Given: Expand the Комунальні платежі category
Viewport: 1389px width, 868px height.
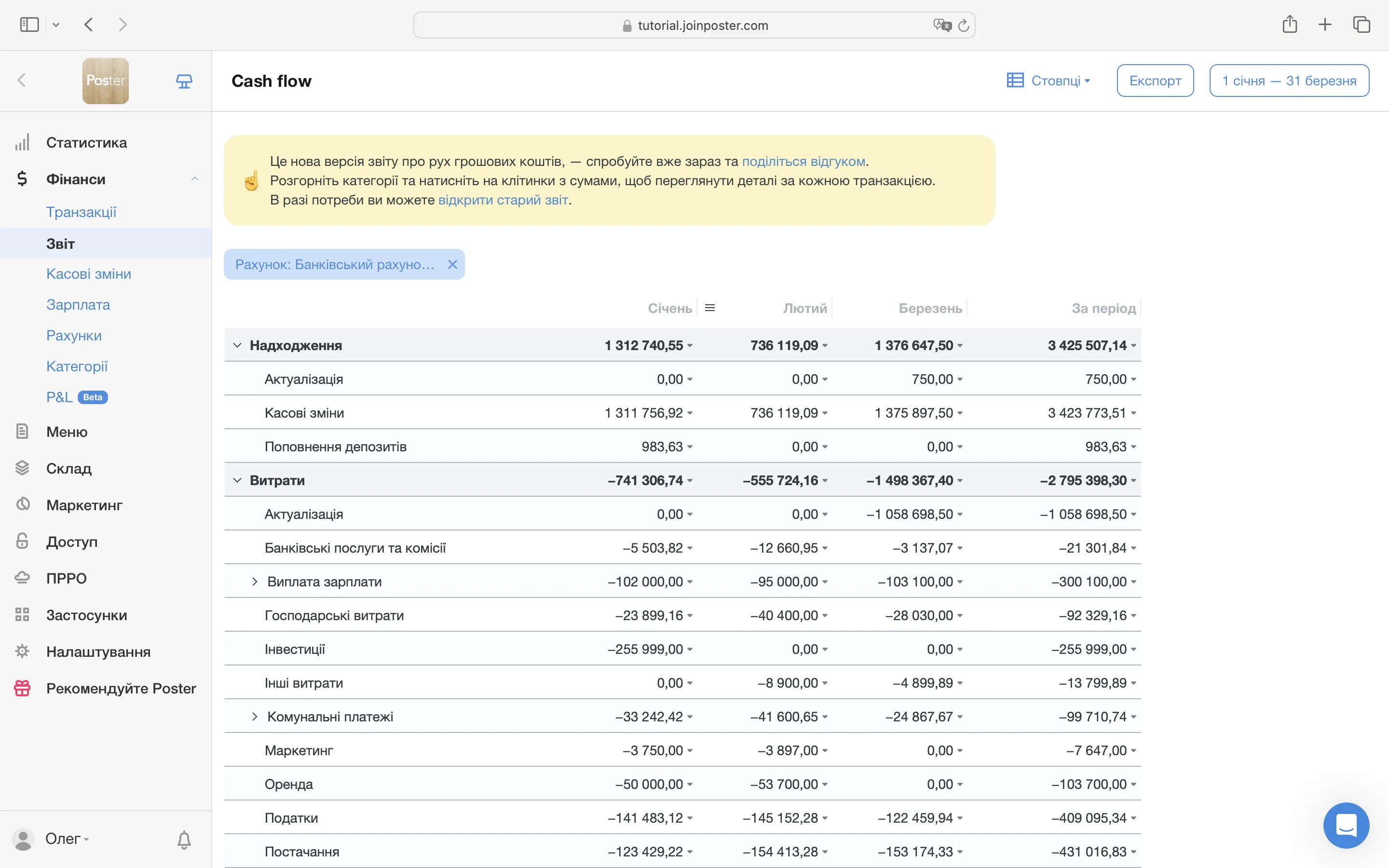Looking at the screenshot, I should [255, 717].
